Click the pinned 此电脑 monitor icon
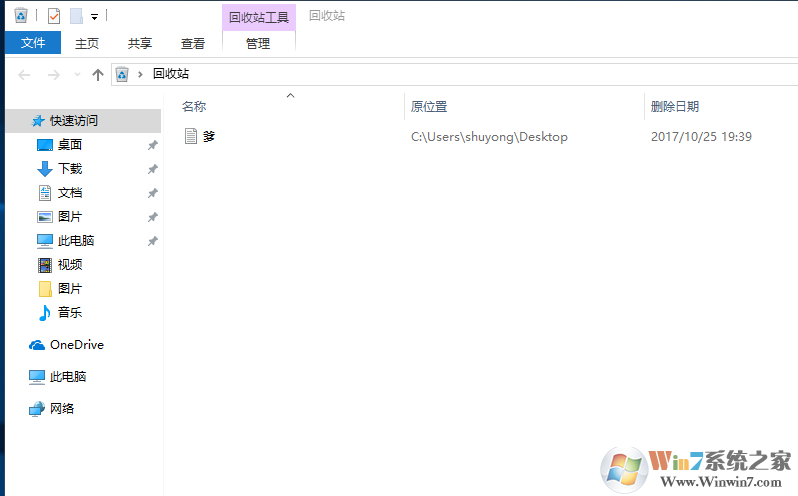798x496 pixels. 45,241
